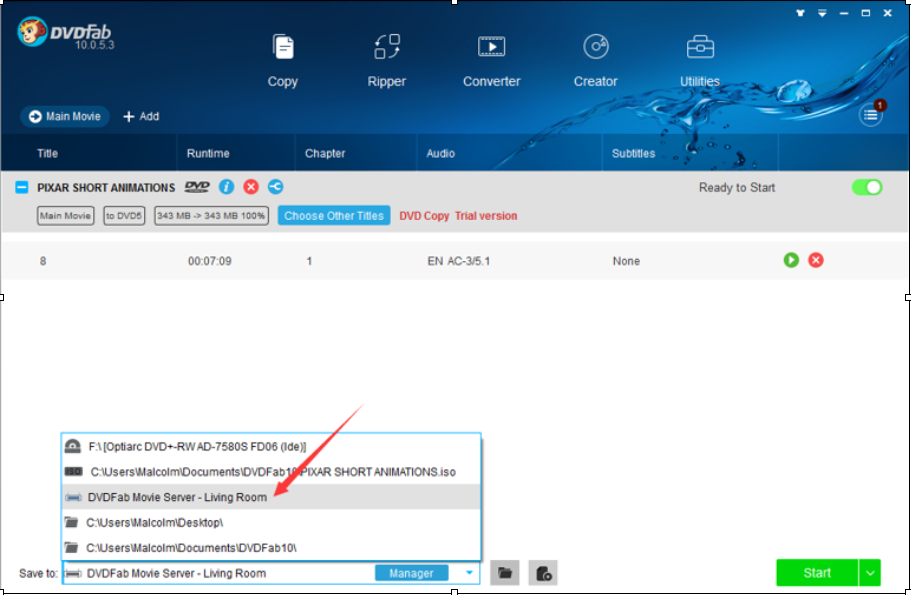Open the title bar dropdown menu arrow
The height and width of the screenshot is (595, 911).
822,13
